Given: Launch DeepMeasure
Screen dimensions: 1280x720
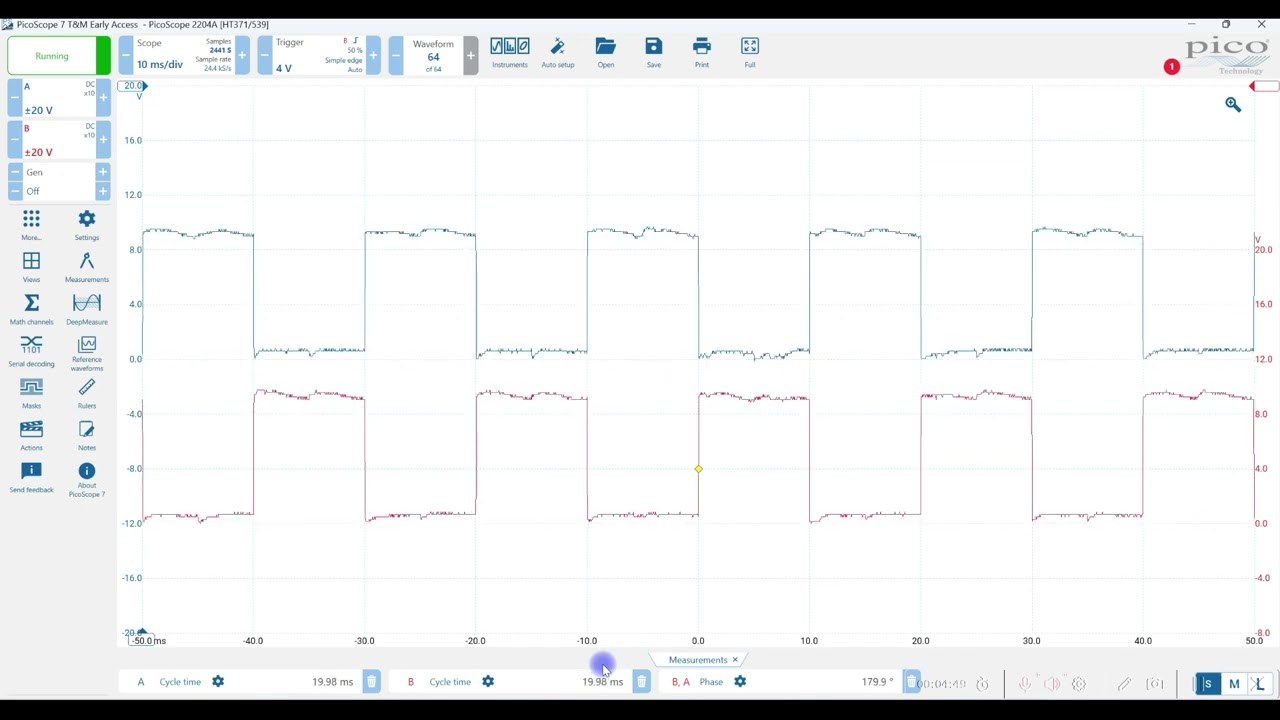Looking at the screenshot, I should (x=87, y=308).
